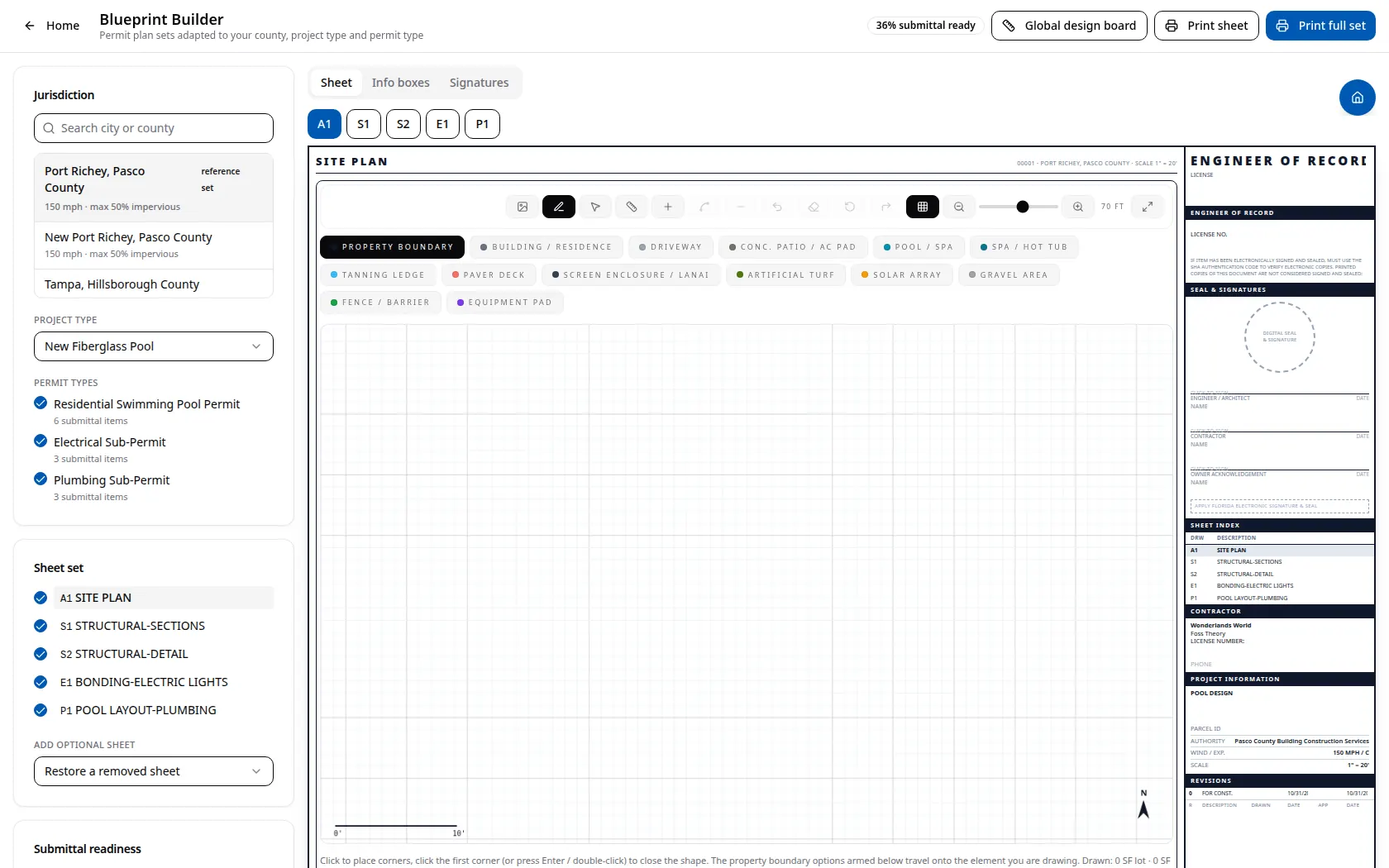1389x868 pixels.
Task: Click the eraser tool icon
Action: pos(814,207)
